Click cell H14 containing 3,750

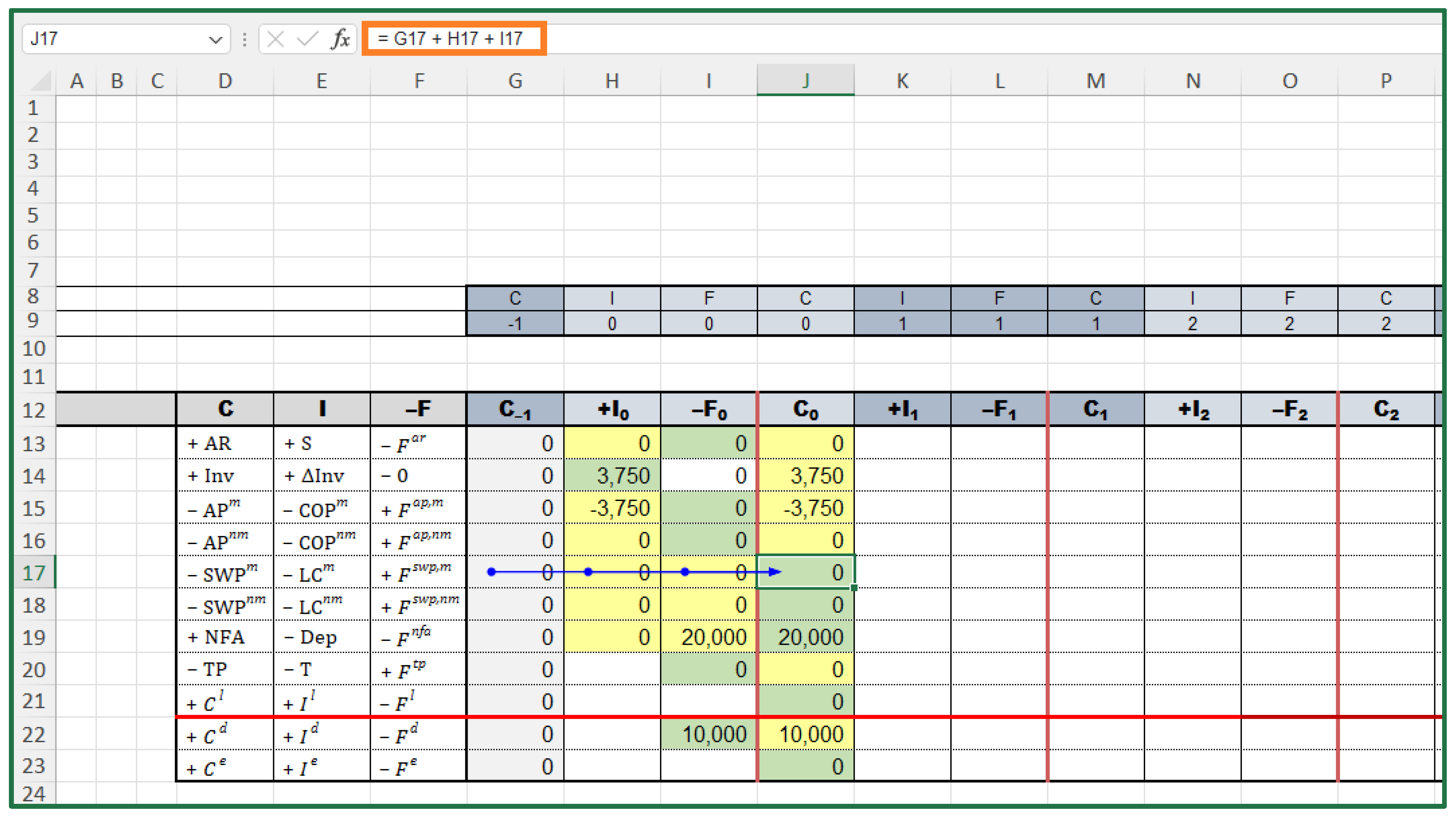click(x=612, y=475)
